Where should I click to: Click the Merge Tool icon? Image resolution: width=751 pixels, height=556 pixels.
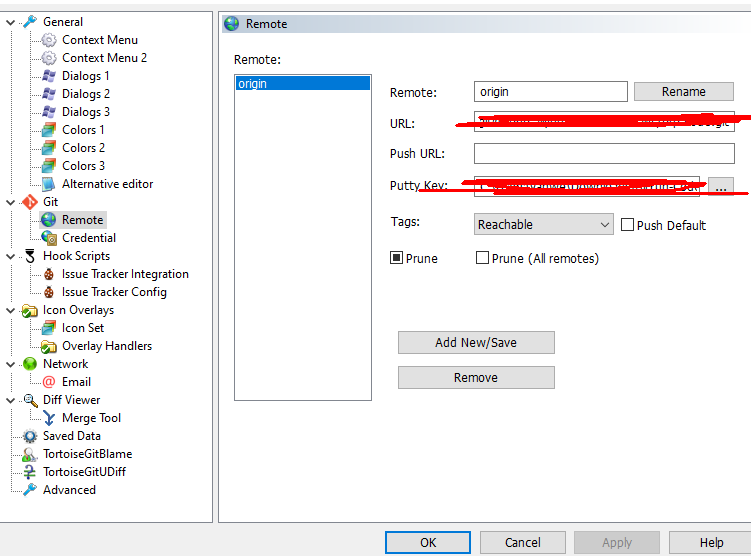point(49,418)
